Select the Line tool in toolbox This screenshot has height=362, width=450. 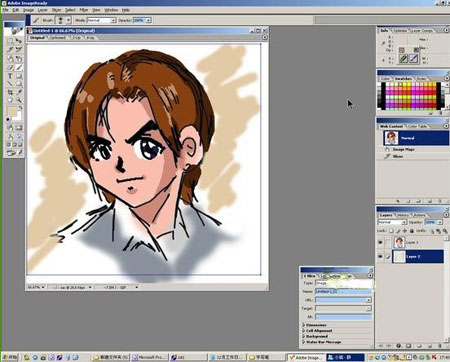pos(10,84)
